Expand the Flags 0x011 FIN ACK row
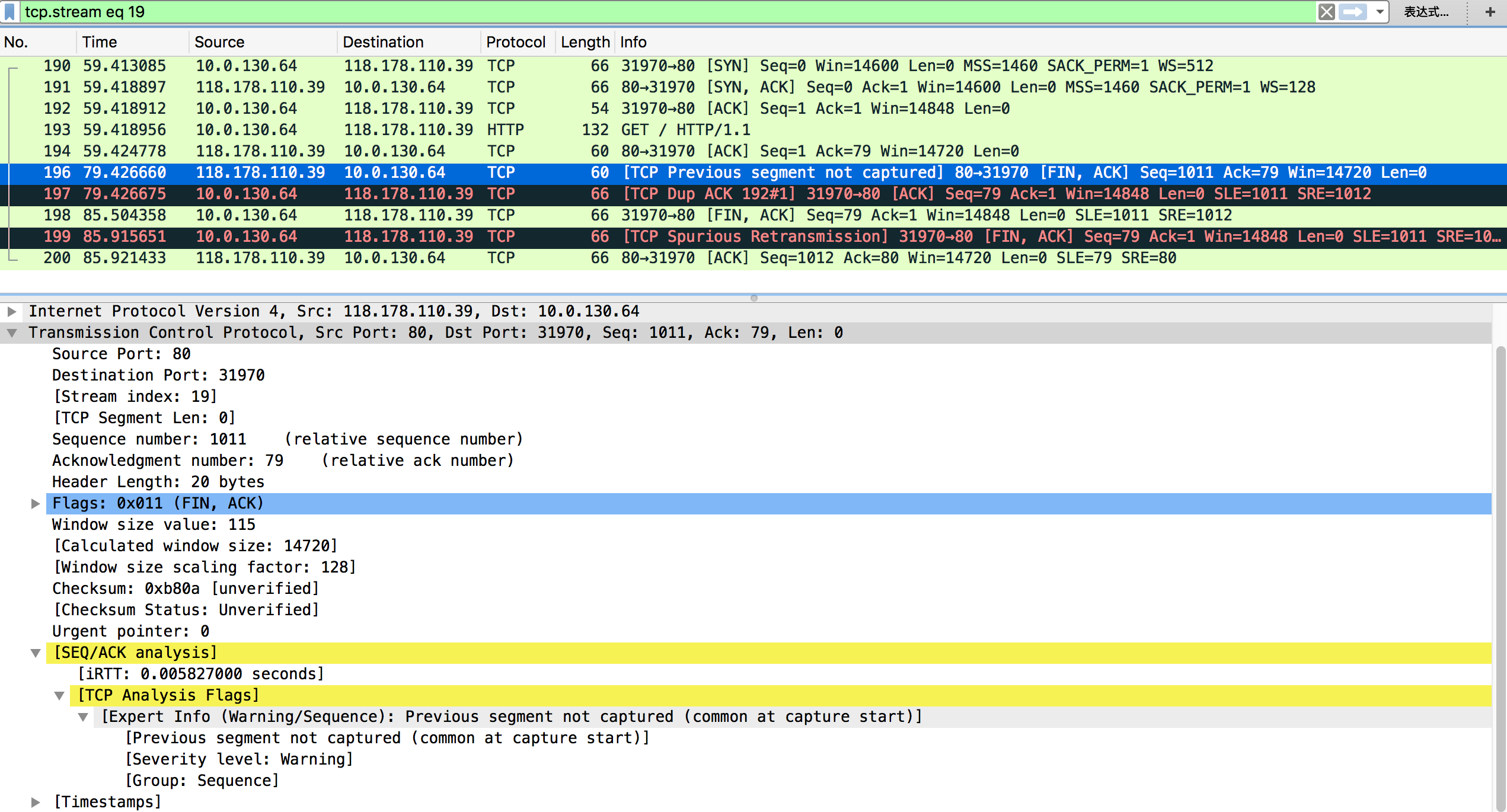 point(36,504)
